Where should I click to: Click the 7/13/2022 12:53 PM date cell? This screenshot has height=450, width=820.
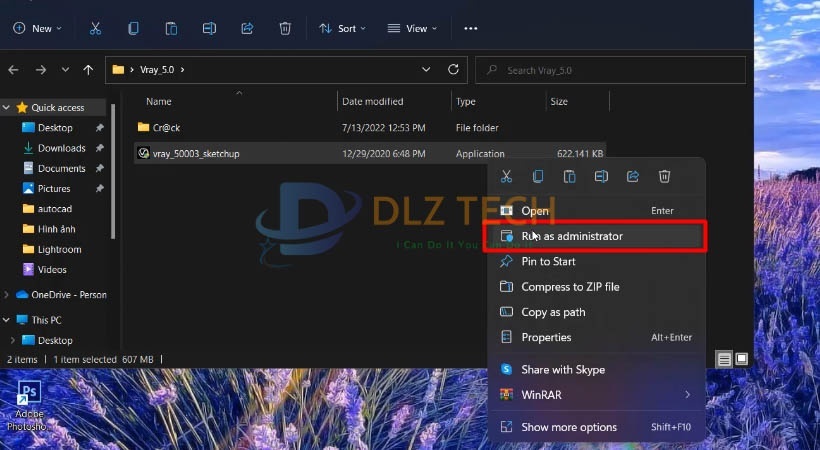(383, 128)
